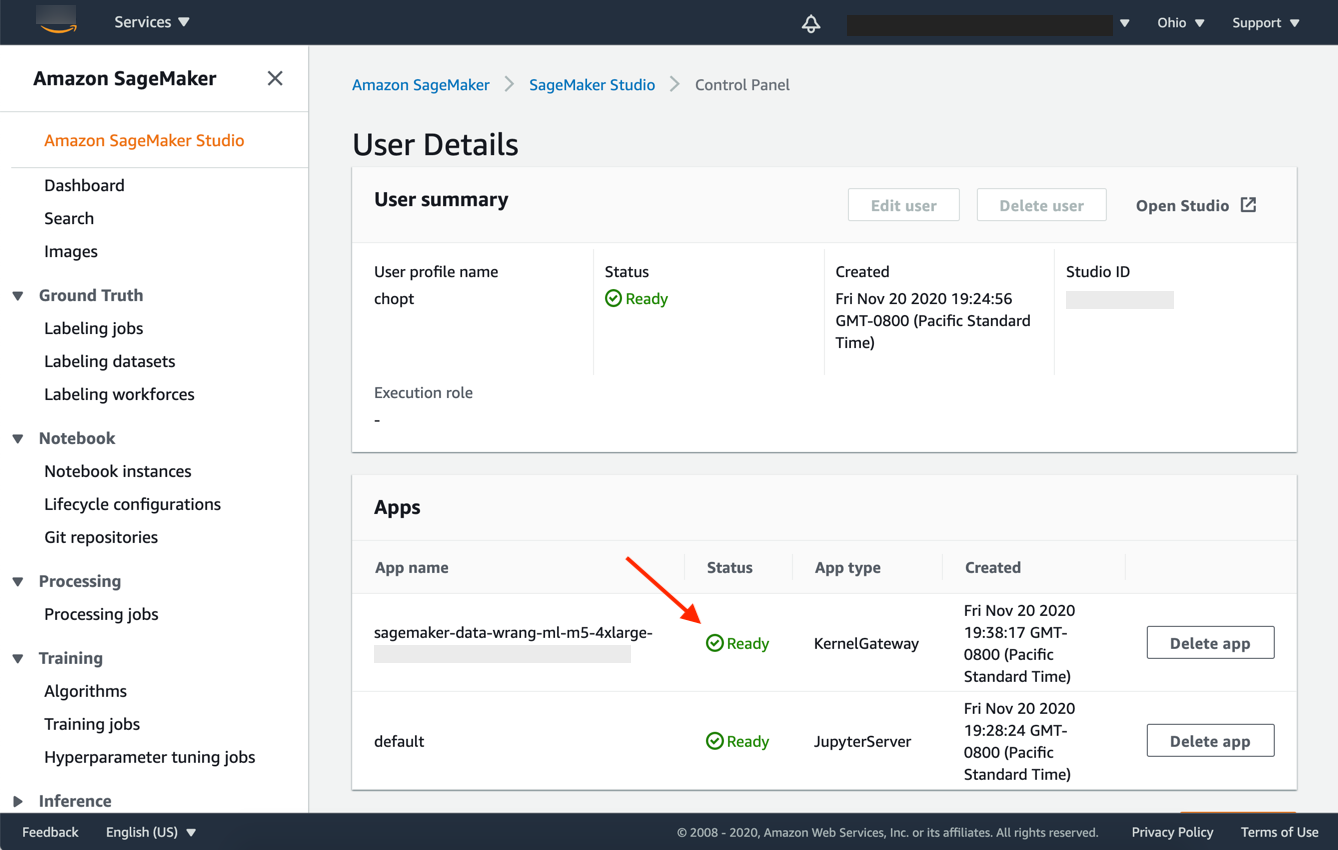
Task: Click the AWS logo icon
Action: pyautogui.click(x=57, y=20)
